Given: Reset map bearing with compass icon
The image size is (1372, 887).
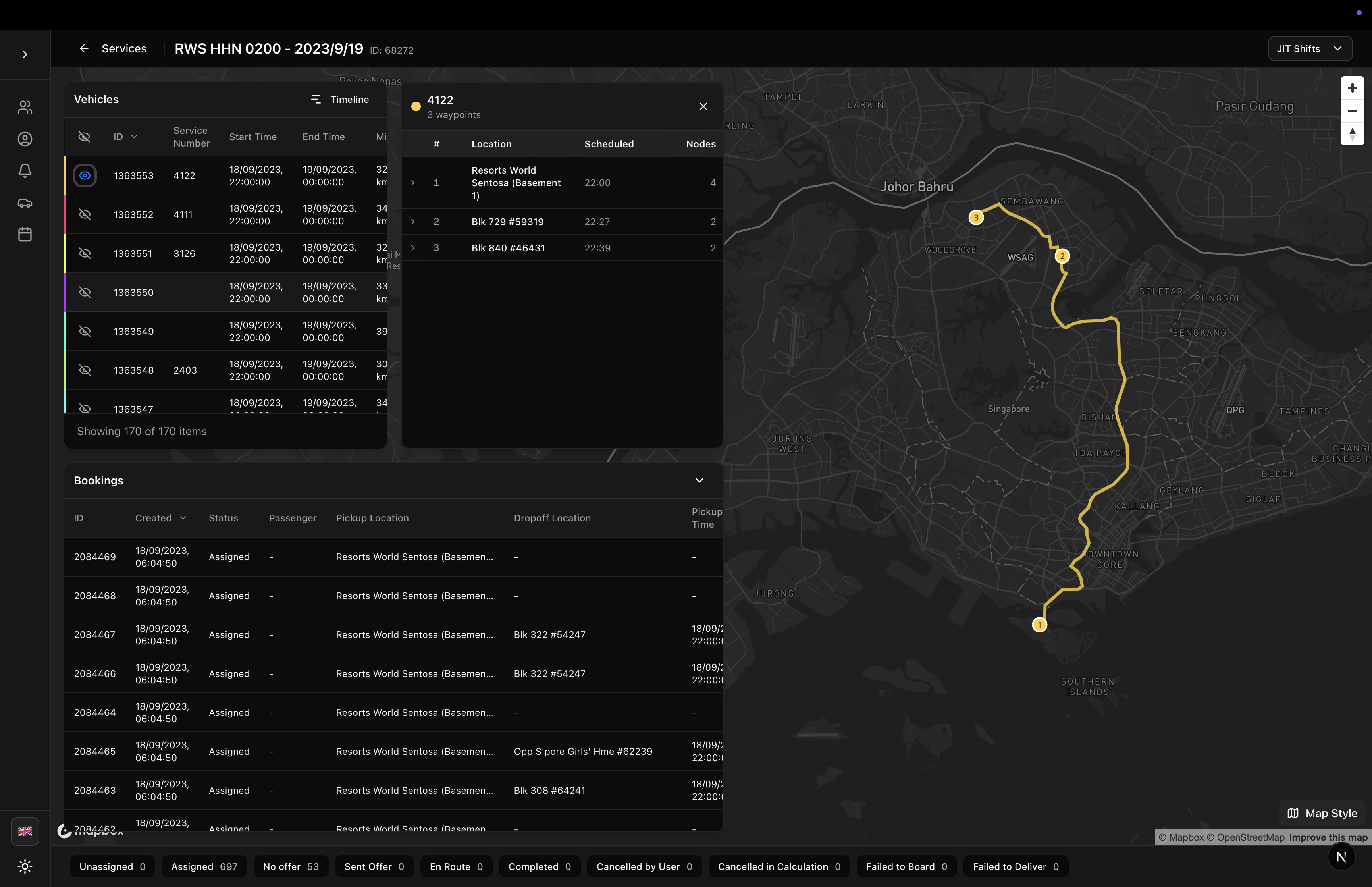Looking at the screenshot, I should [x=1352, y=134].
